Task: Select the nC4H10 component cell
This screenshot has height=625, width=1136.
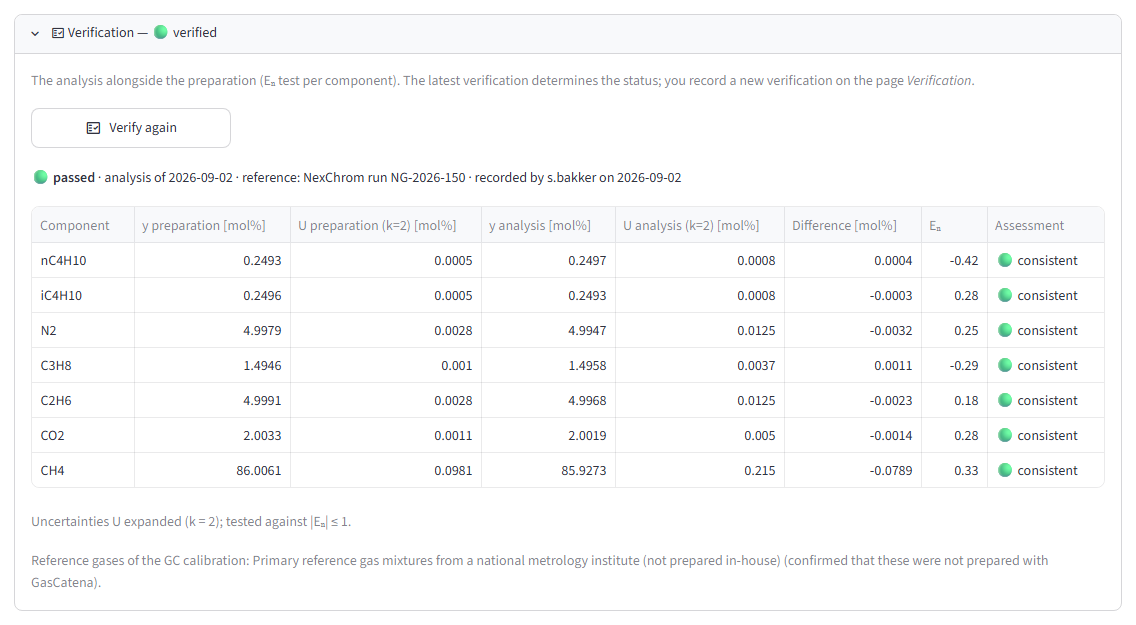Action: (83, 261)
